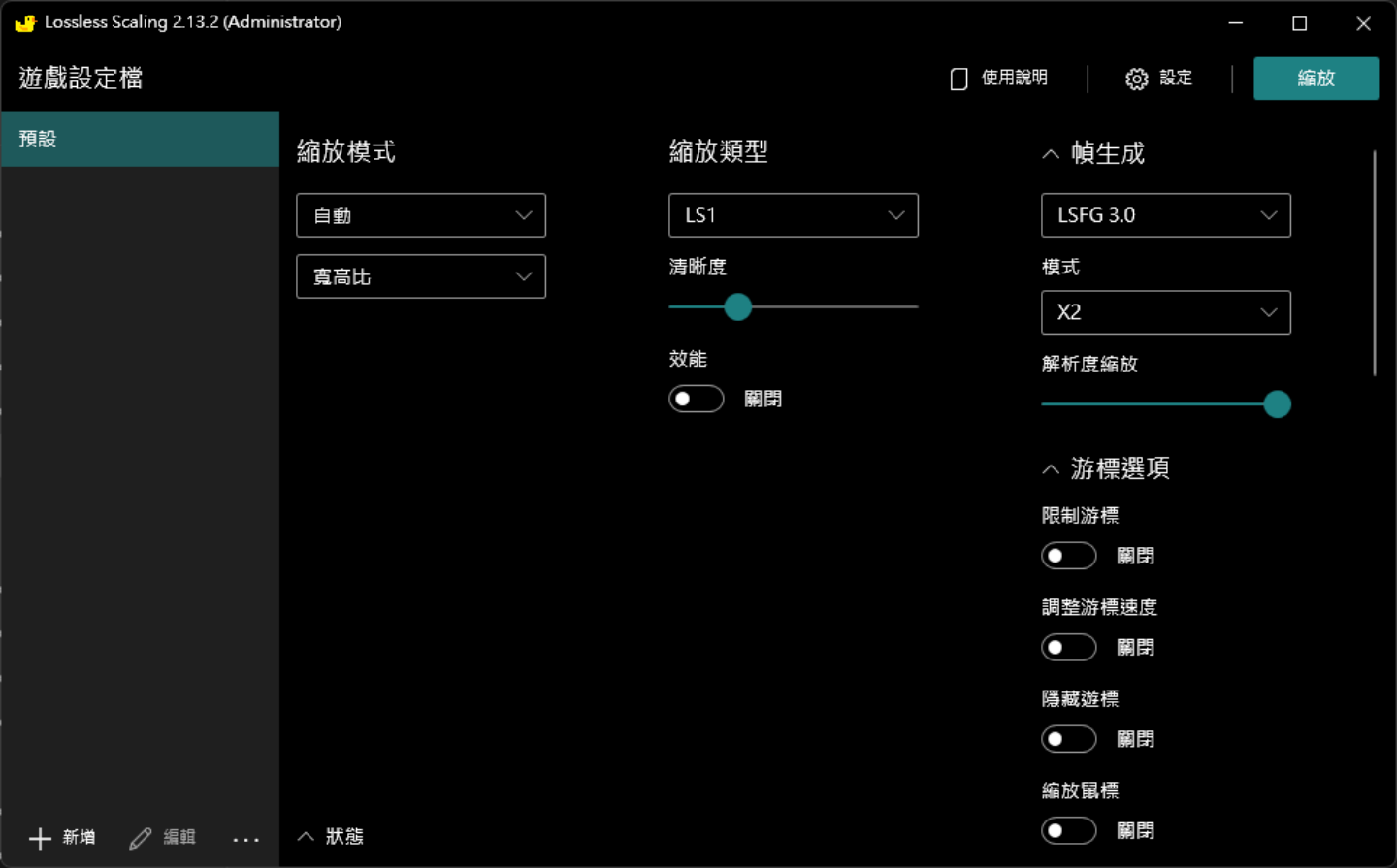
Task: Click the Lossless Scaling duck app icon
Action: point(25,22)
